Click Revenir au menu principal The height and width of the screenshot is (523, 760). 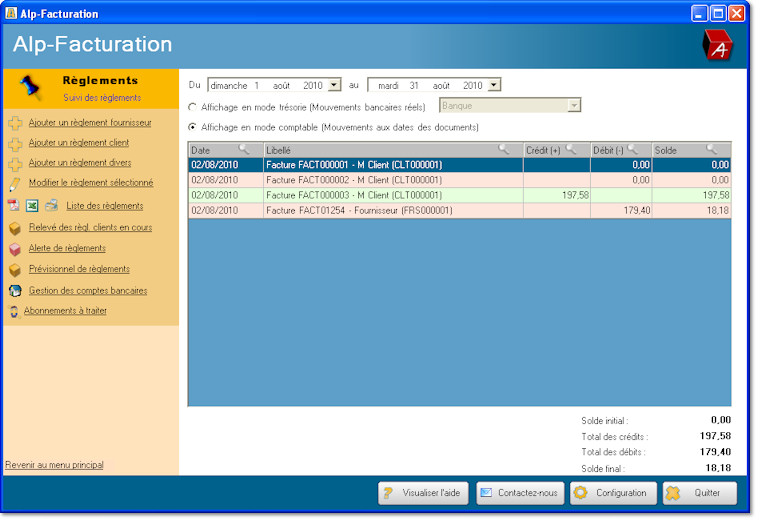tap(54, 465)
